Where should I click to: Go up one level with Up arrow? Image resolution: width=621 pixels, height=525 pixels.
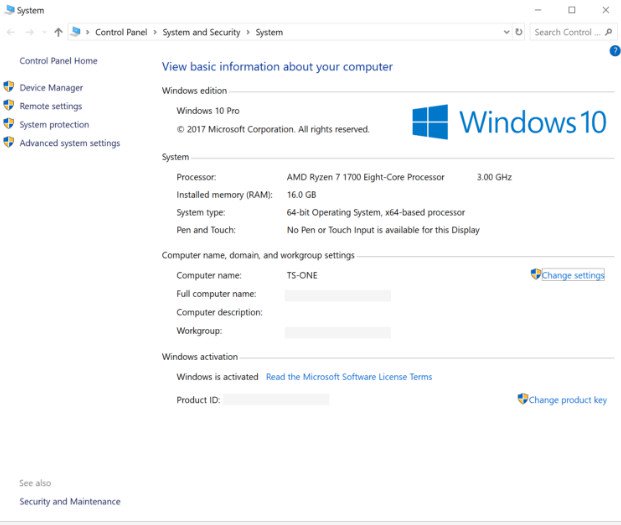[x=58, y=32]
